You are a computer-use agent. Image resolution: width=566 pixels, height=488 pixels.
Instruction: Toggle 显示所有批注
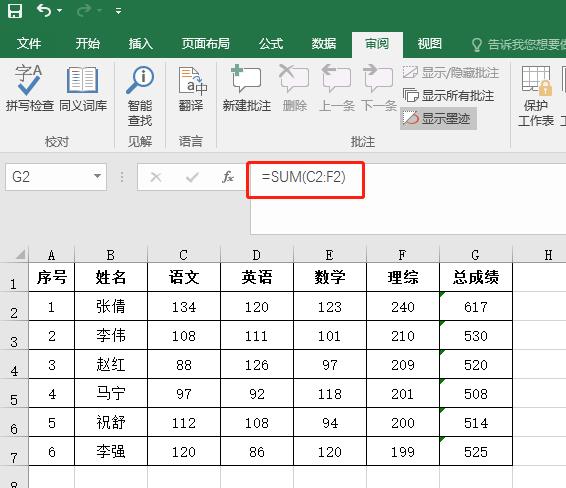coord(448,96)
